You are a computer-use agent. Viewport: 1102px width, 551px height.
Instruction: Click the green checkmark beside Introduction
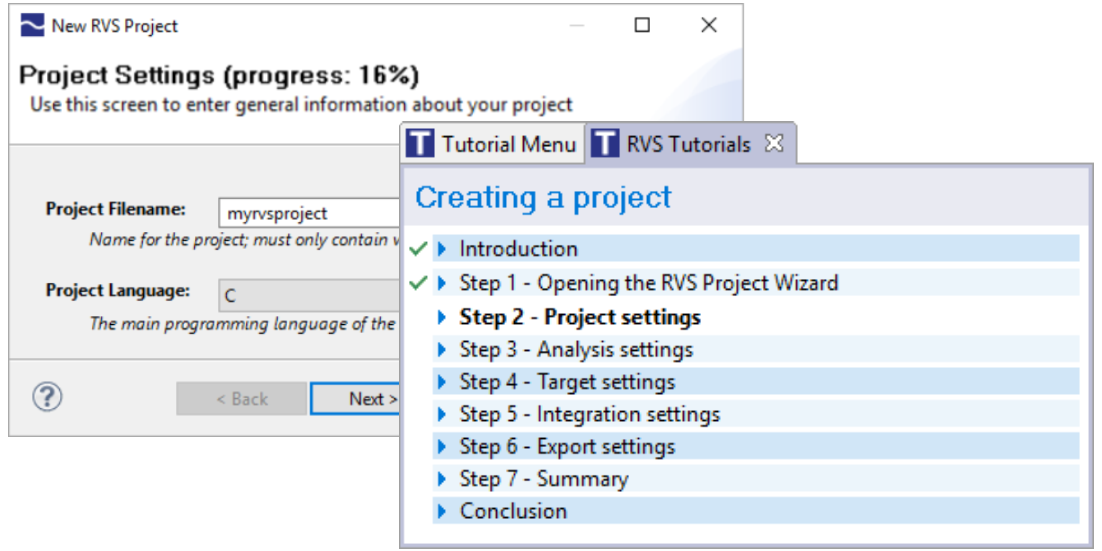tap(419, 249)
